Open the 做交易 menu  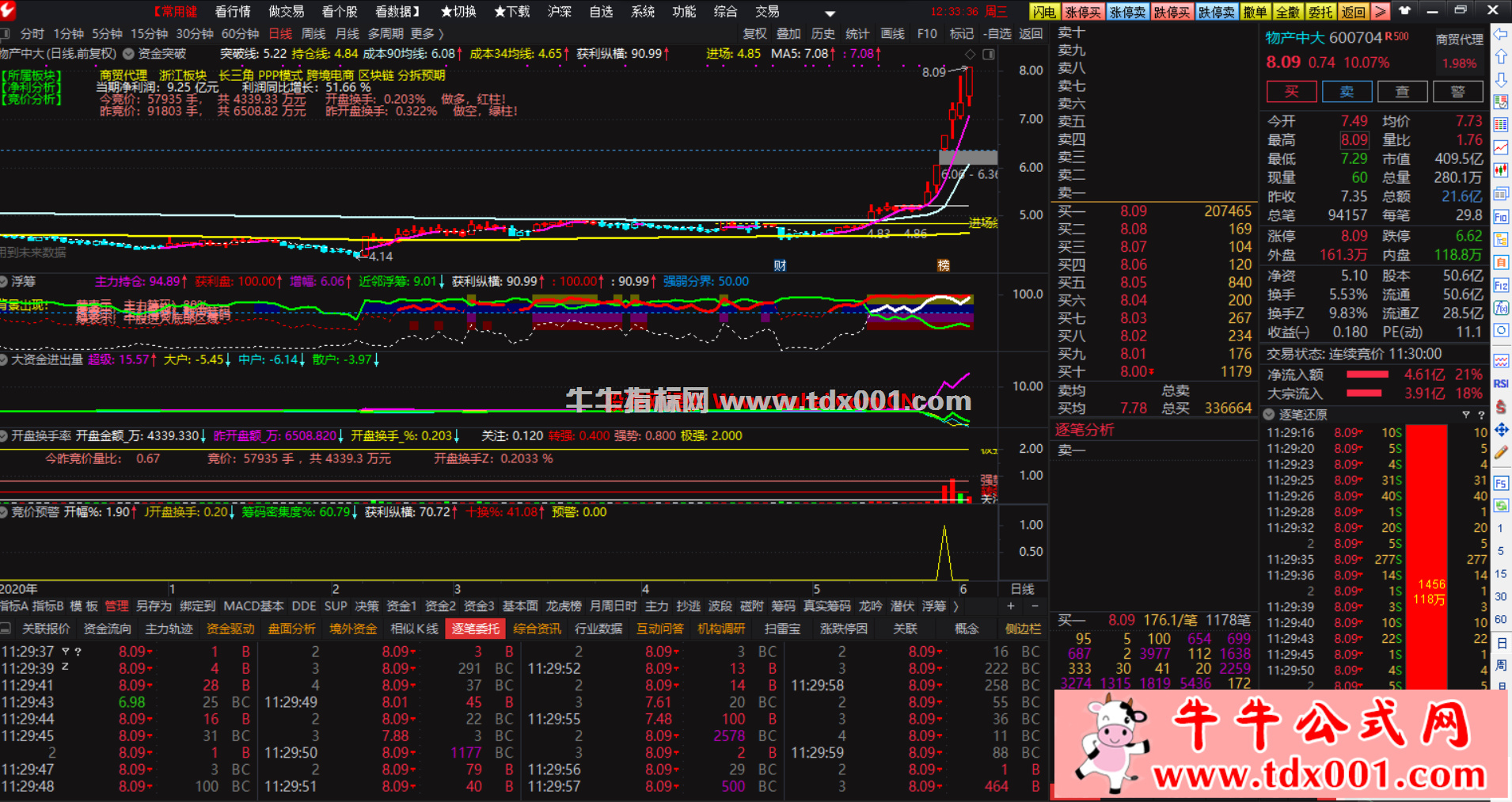pyautogui.click(x=287, y=12)
